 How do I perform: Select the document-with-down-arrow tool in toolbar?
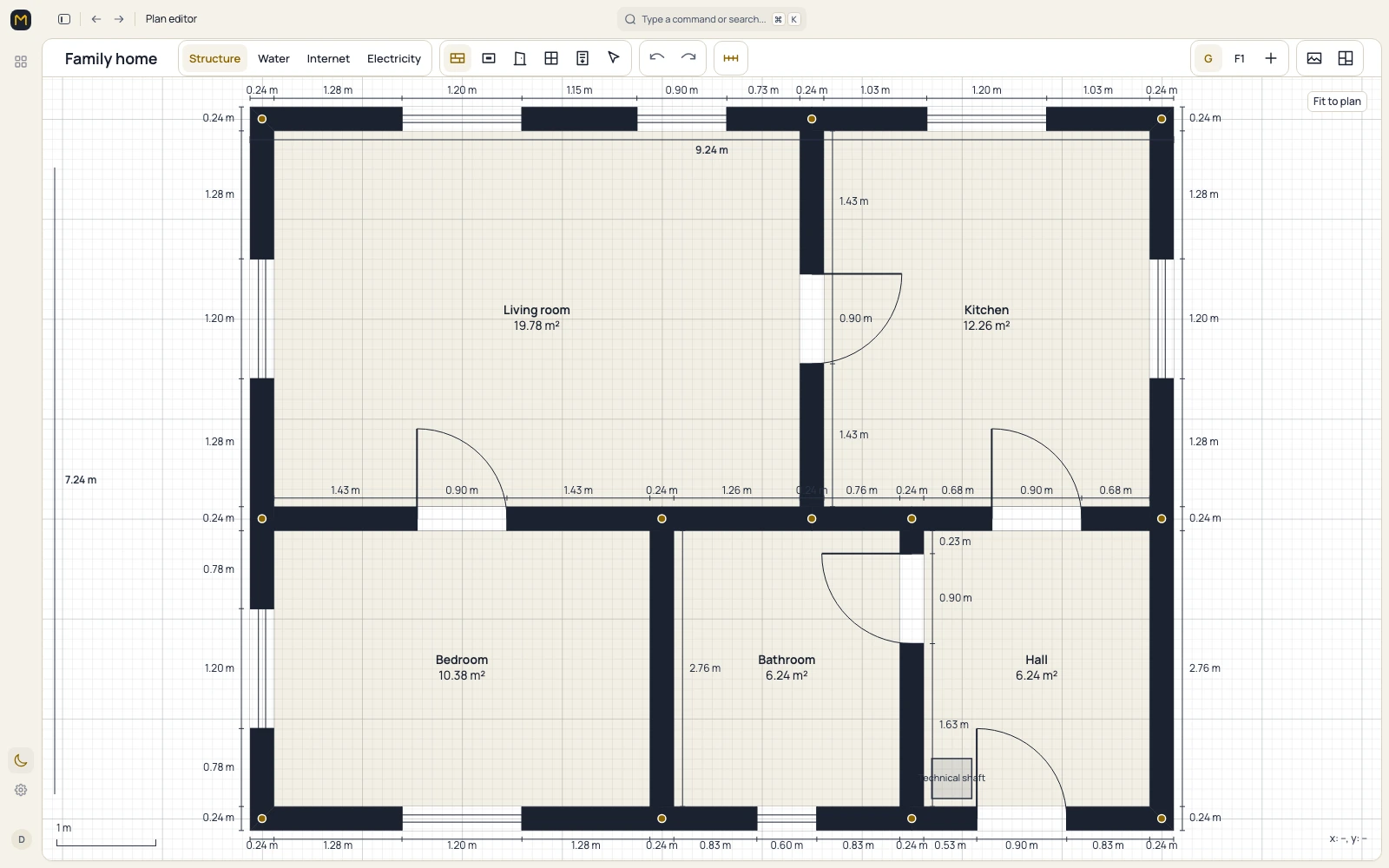[583, 58]
